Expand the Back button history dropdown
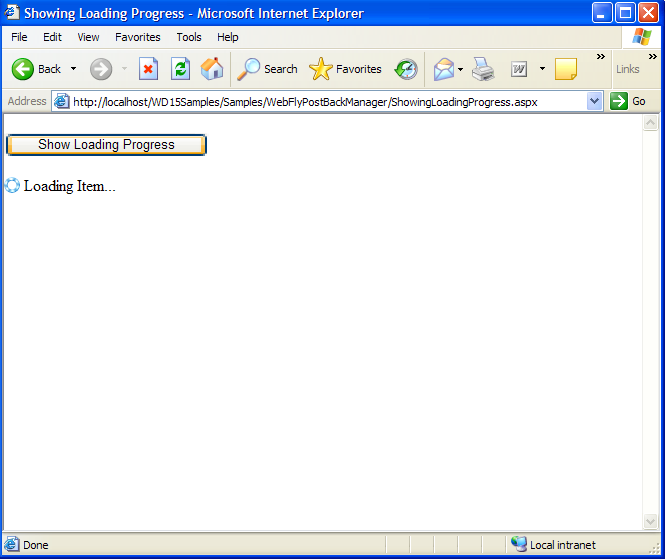665x559 pixels. click(x=73, y=69)
